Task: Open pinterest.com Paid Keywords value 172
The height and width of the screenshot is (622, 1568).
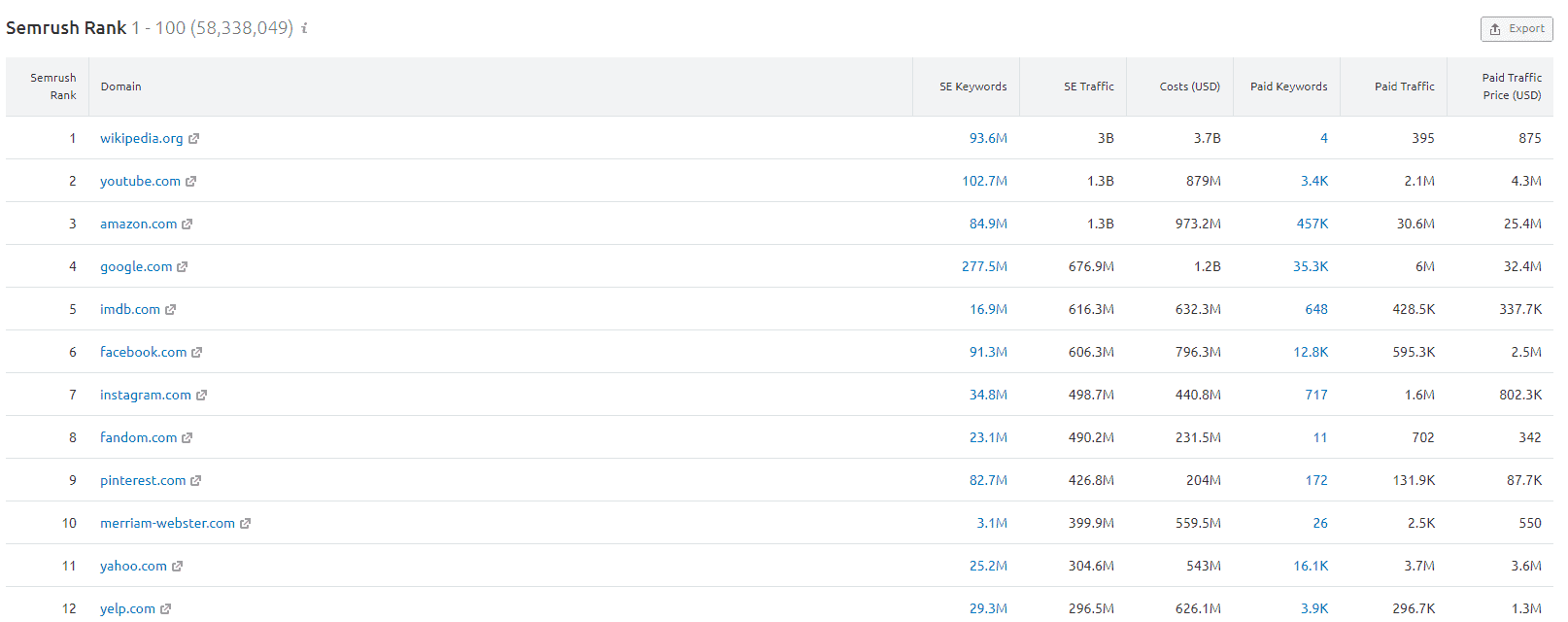Action: pos(1316,480)
